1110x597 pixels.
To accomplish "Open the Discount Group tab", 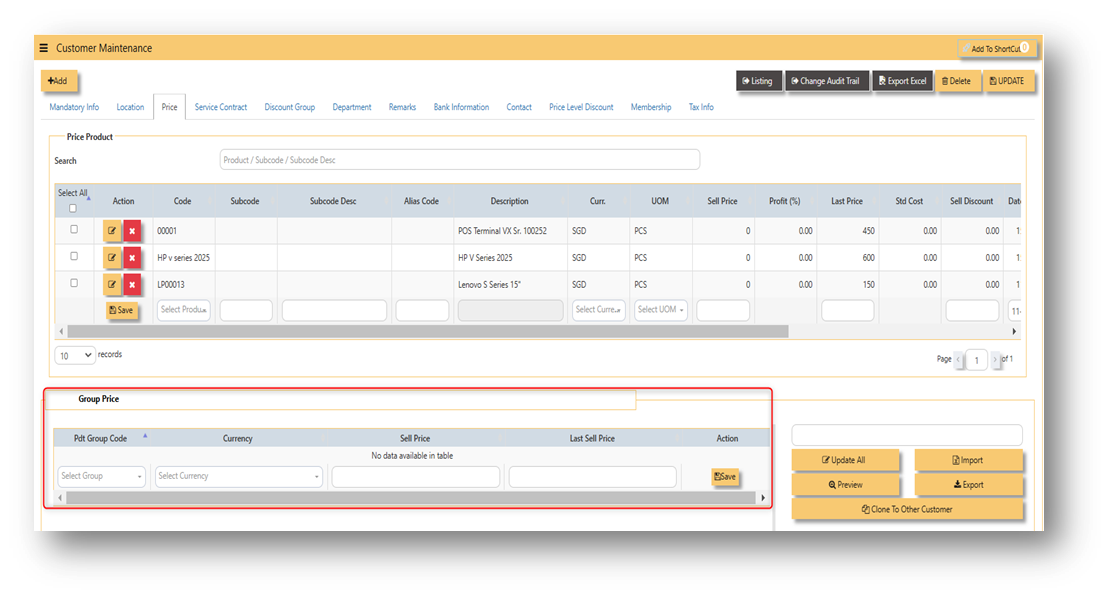I will tap(290, 108).
